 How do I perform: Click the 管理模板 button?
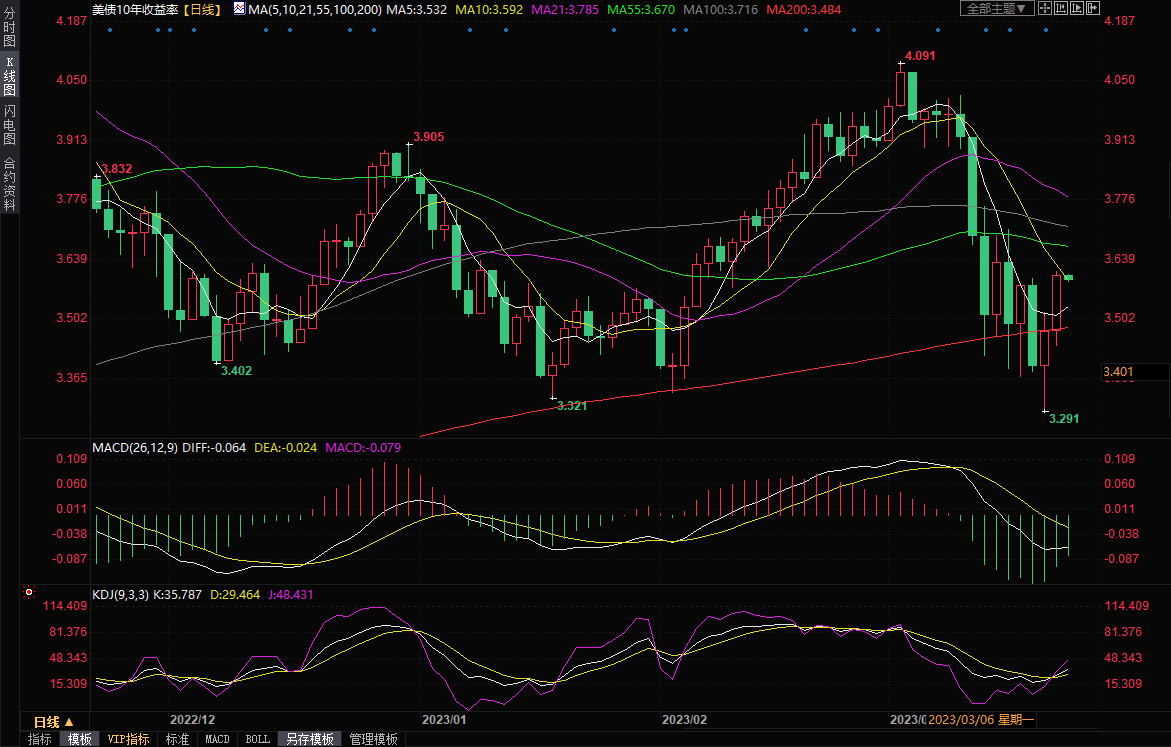tap(373, 739)
